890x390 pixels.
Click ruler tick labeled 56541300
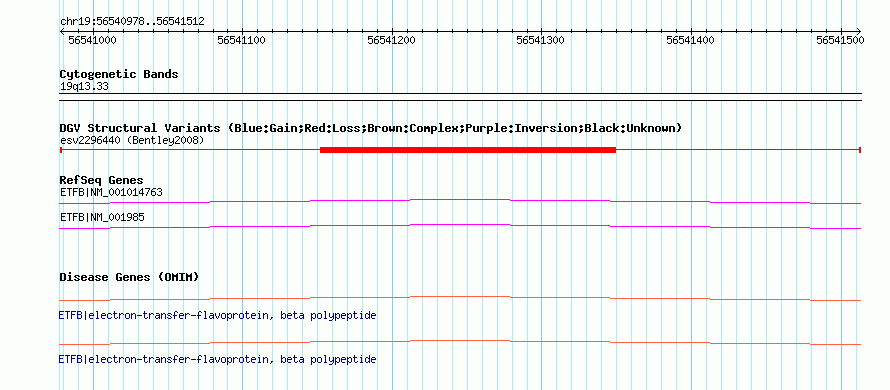(540, 40)
